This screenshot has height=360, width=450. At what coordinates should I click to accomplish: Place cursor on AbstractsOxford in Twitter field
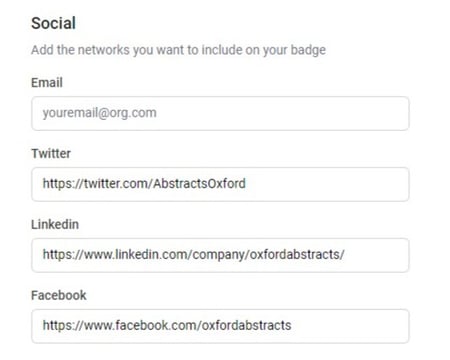tap(199, 184)
